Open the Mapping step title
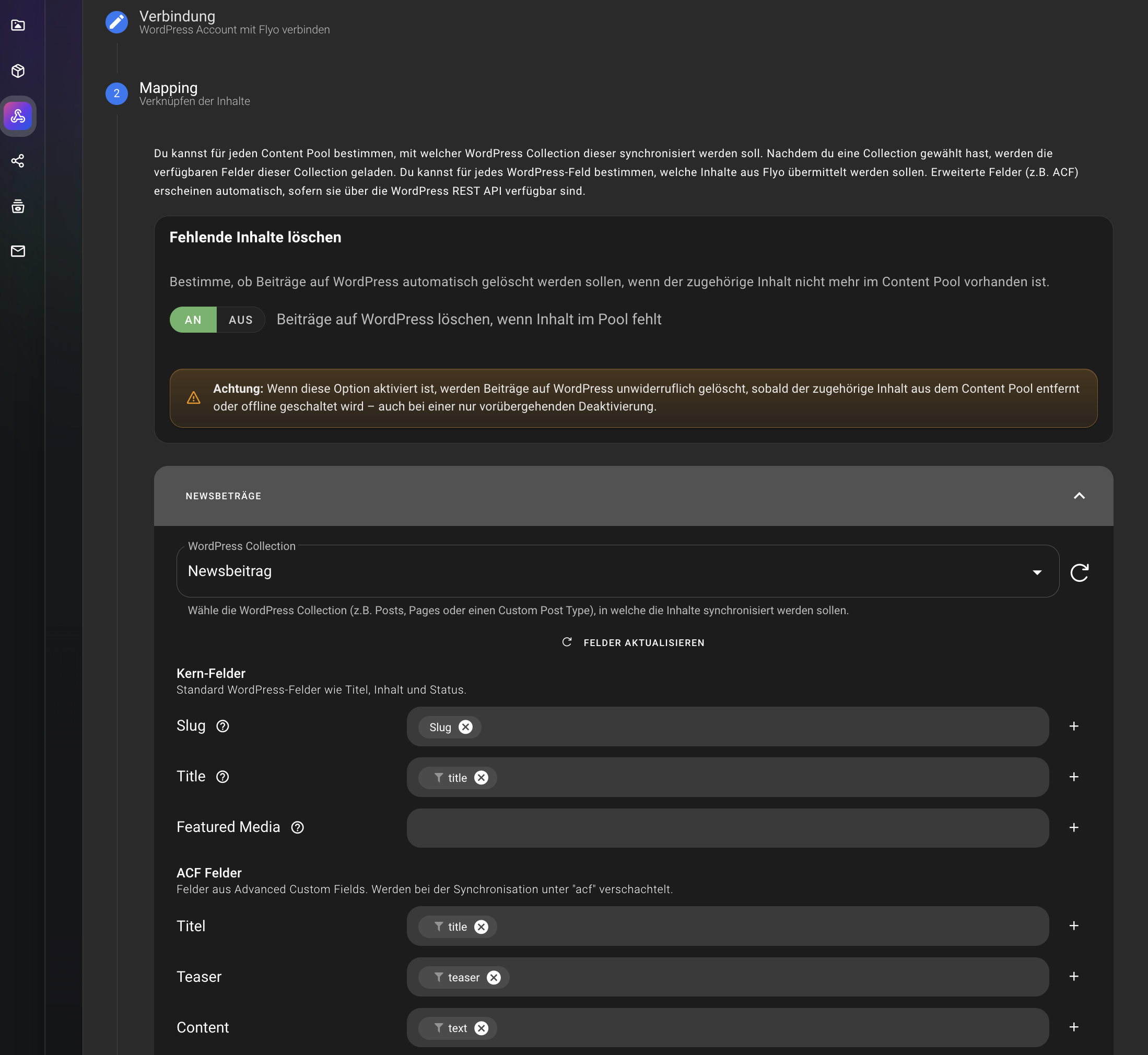 [x=168, y=88]
